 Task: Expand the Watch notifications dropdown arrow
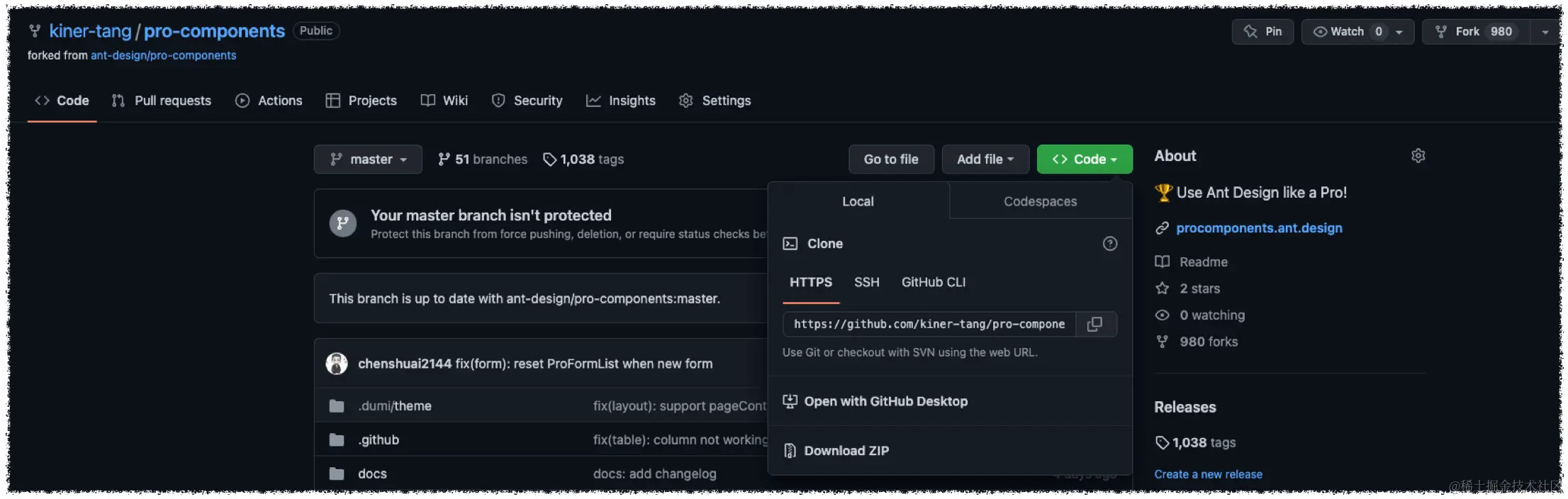[1399, 32]
